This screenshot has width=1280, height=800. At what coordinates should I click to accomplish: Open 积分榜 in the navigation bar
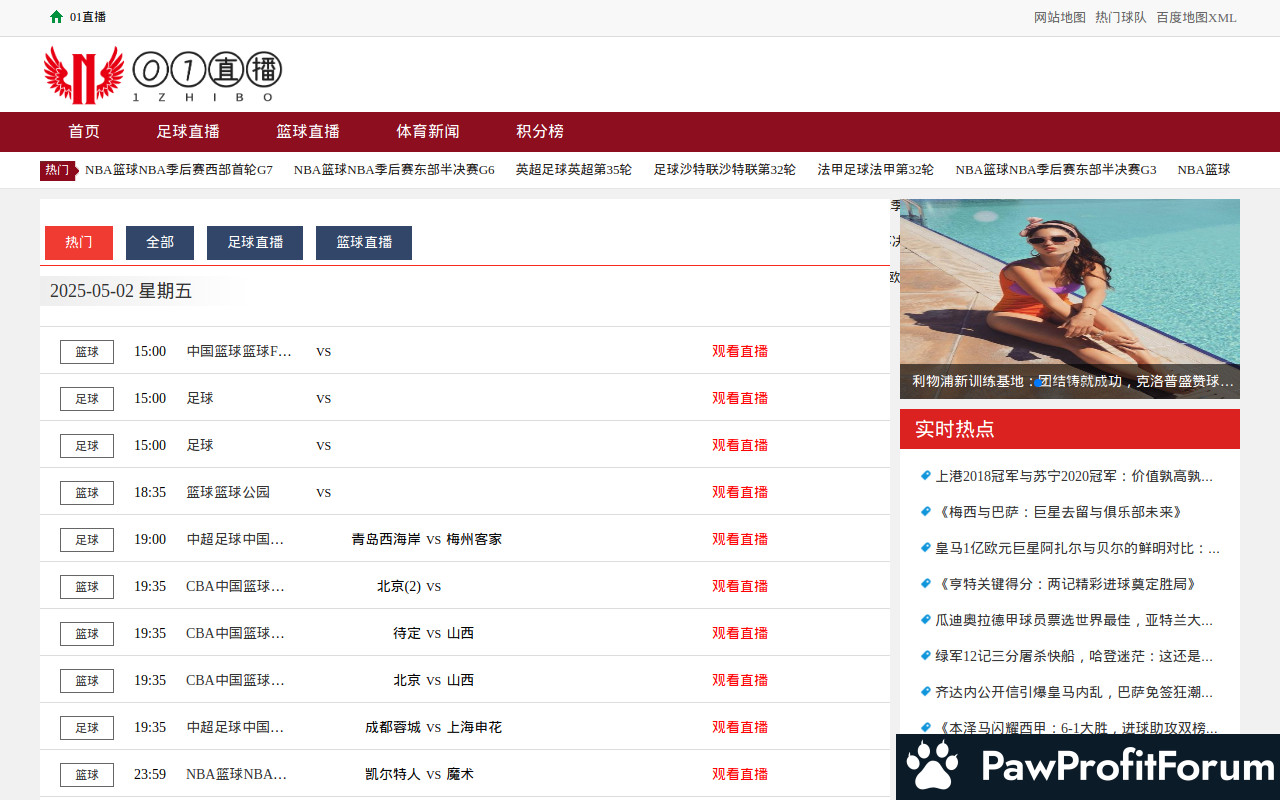(540, 131)
